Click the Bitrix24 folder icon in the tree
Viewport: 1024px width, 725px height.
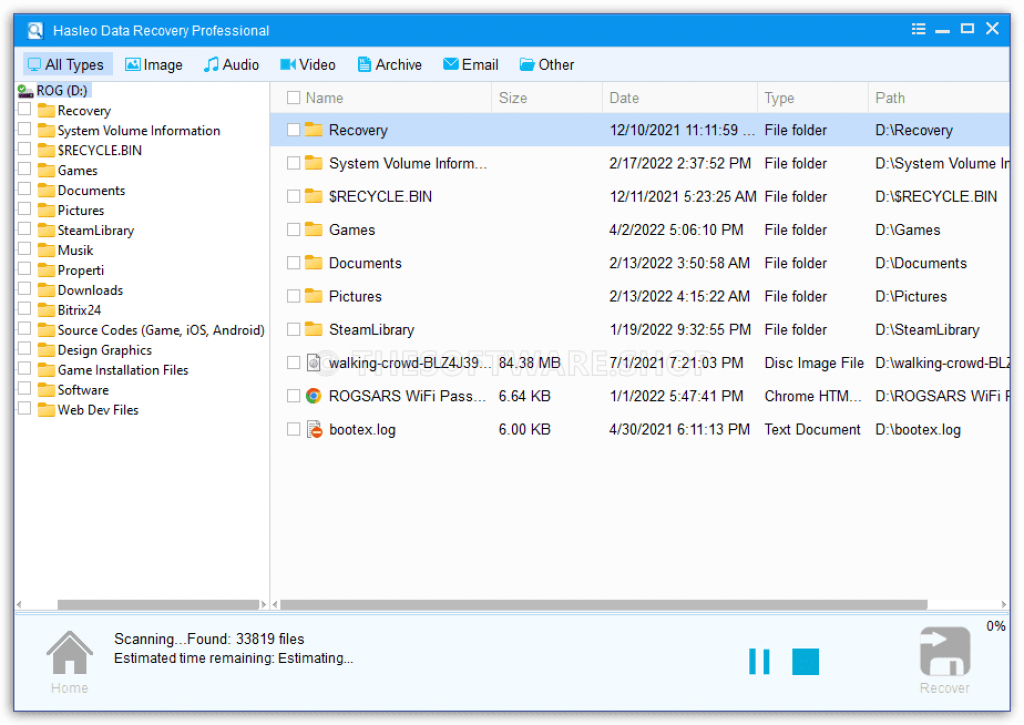[46, 310]
